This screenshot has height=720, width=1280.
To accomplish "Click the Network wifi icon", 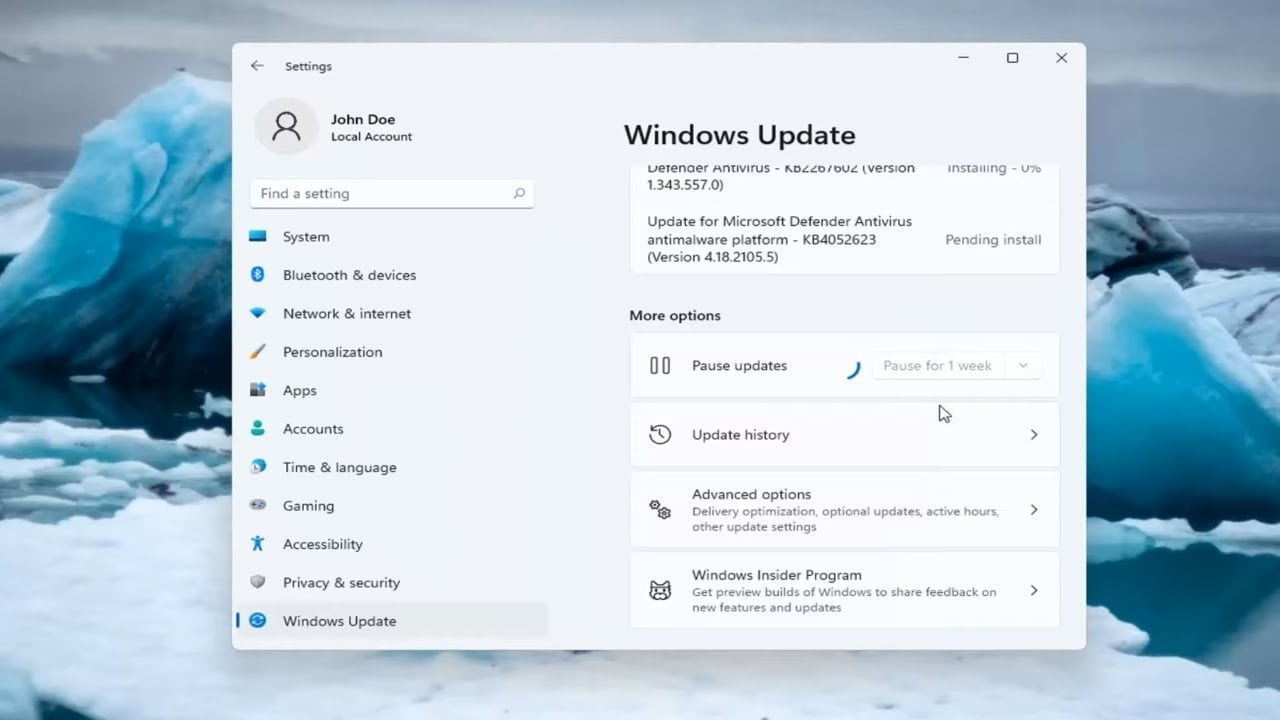I will click(258, 313).
